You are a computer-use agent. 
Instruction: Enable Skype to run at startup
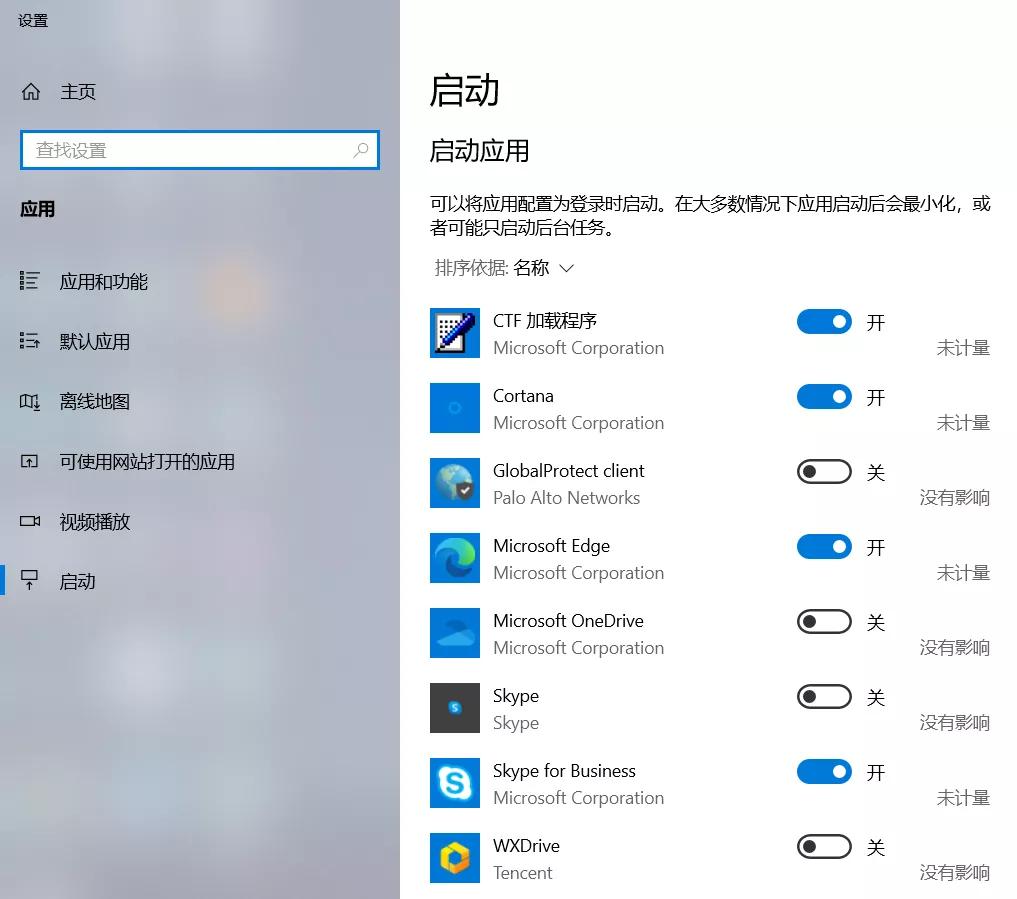[x=823, y=696]
